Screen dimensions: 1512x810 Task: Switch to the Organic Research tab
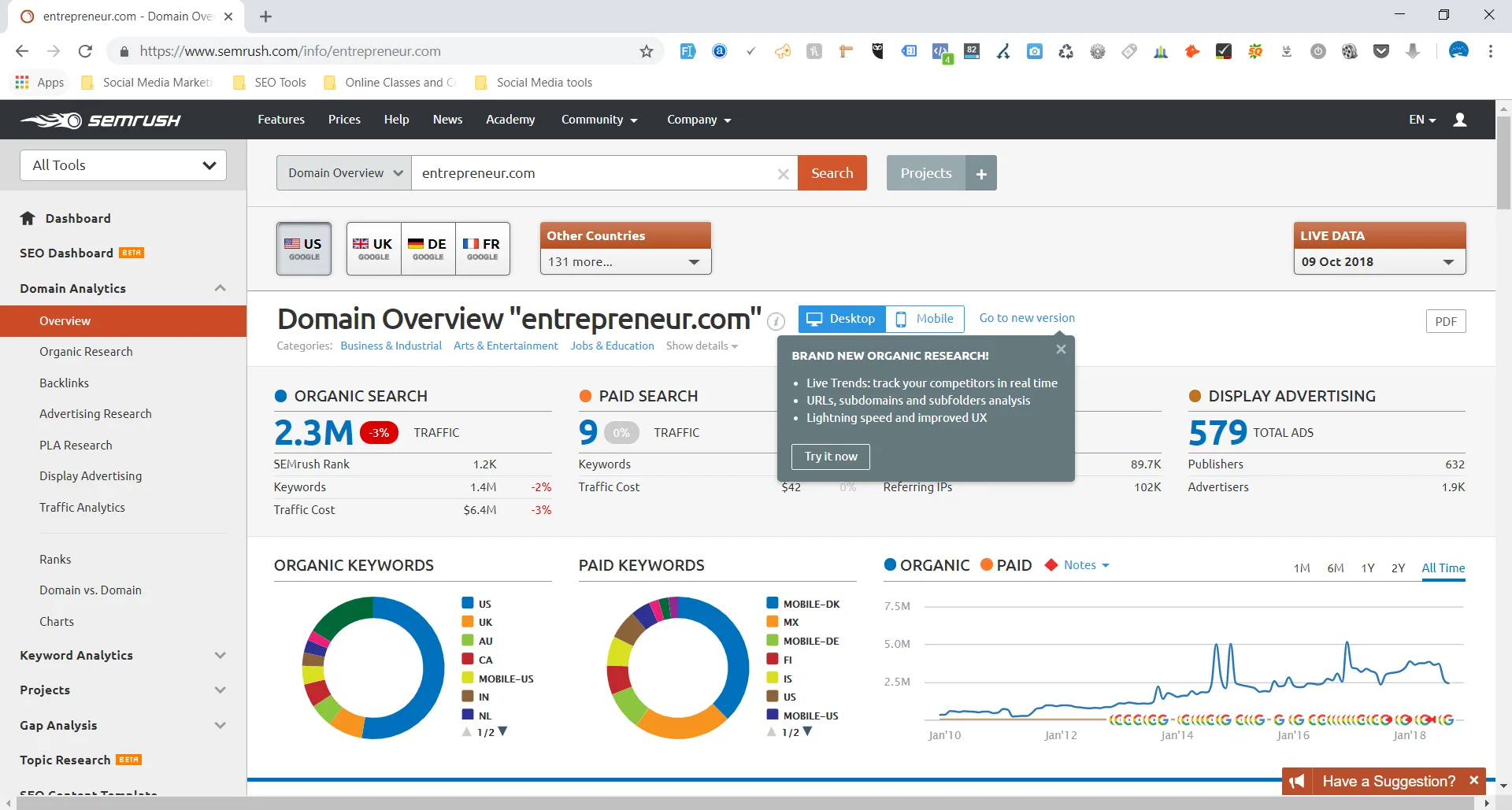(87, 351)
